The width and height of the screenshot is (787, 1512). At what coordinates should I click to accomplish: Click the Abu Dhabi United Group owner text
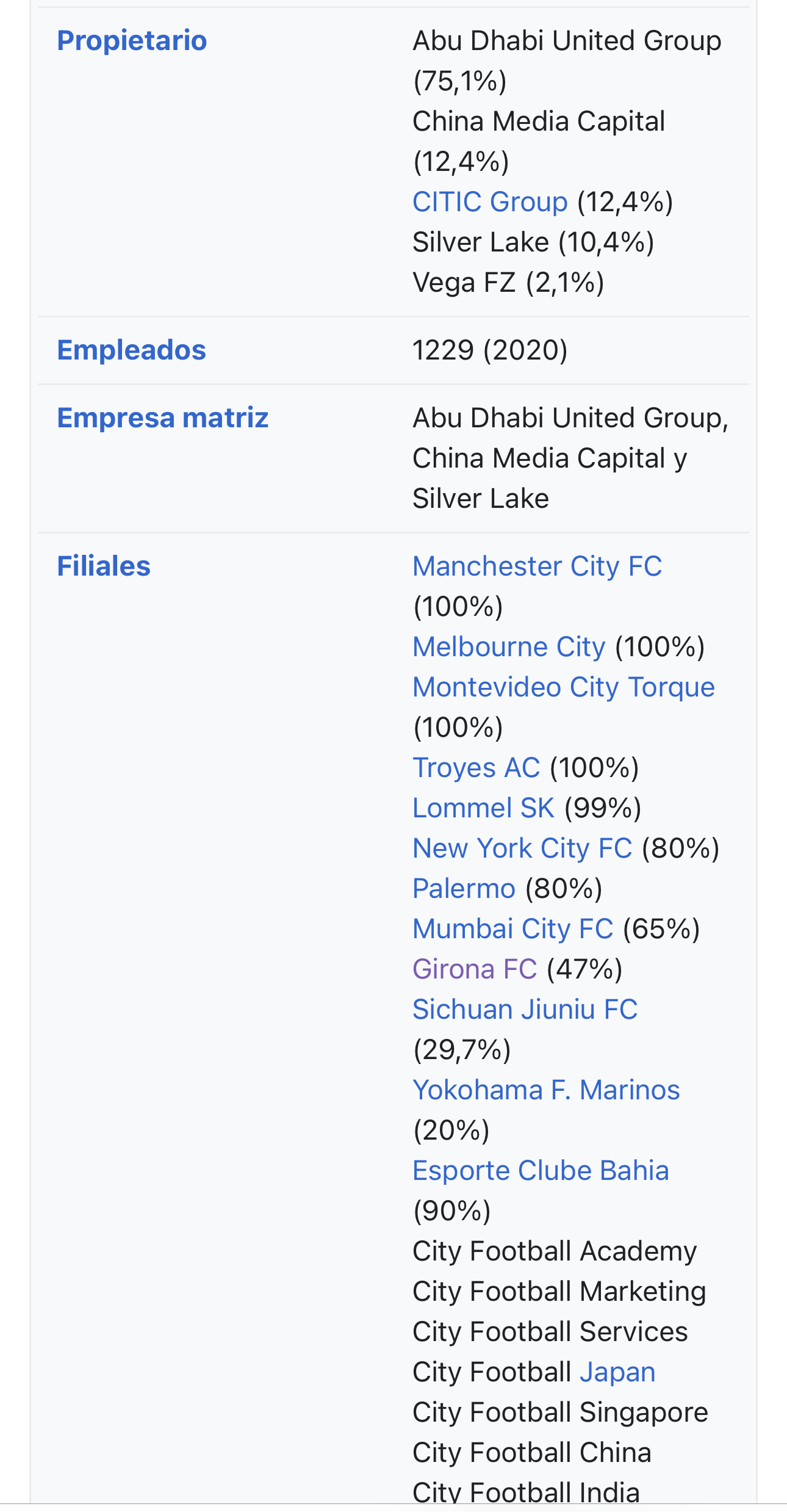pyautogui.click(x=567, y=41)
